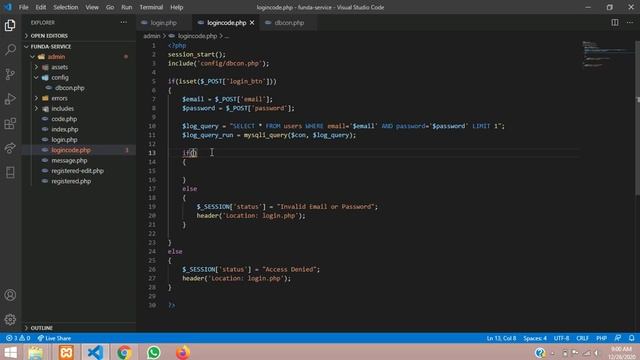Viewport: 640px width, 360px height.
Task: Expand the Outline section
Action: [x=42, y=328]
